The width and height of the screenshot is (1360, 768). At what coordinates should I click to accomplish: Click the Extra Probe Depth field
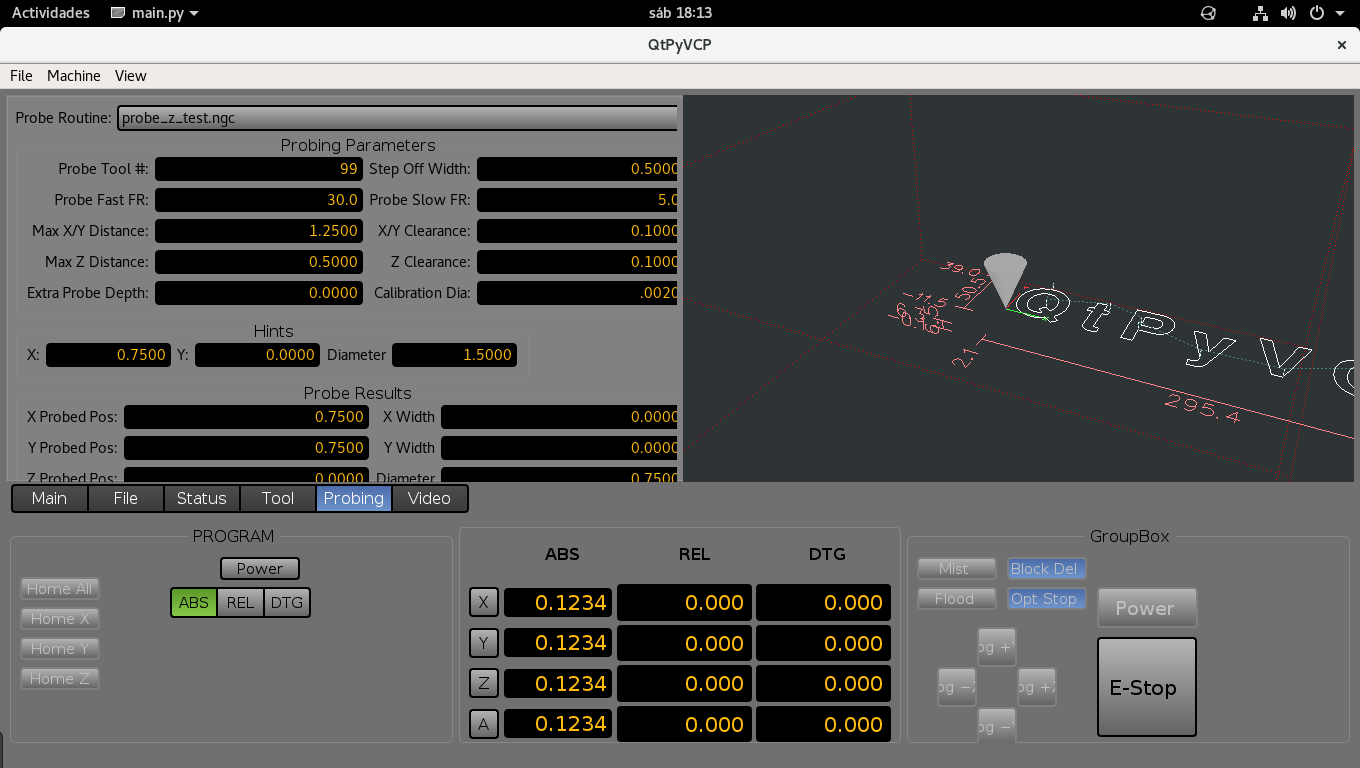259,293
